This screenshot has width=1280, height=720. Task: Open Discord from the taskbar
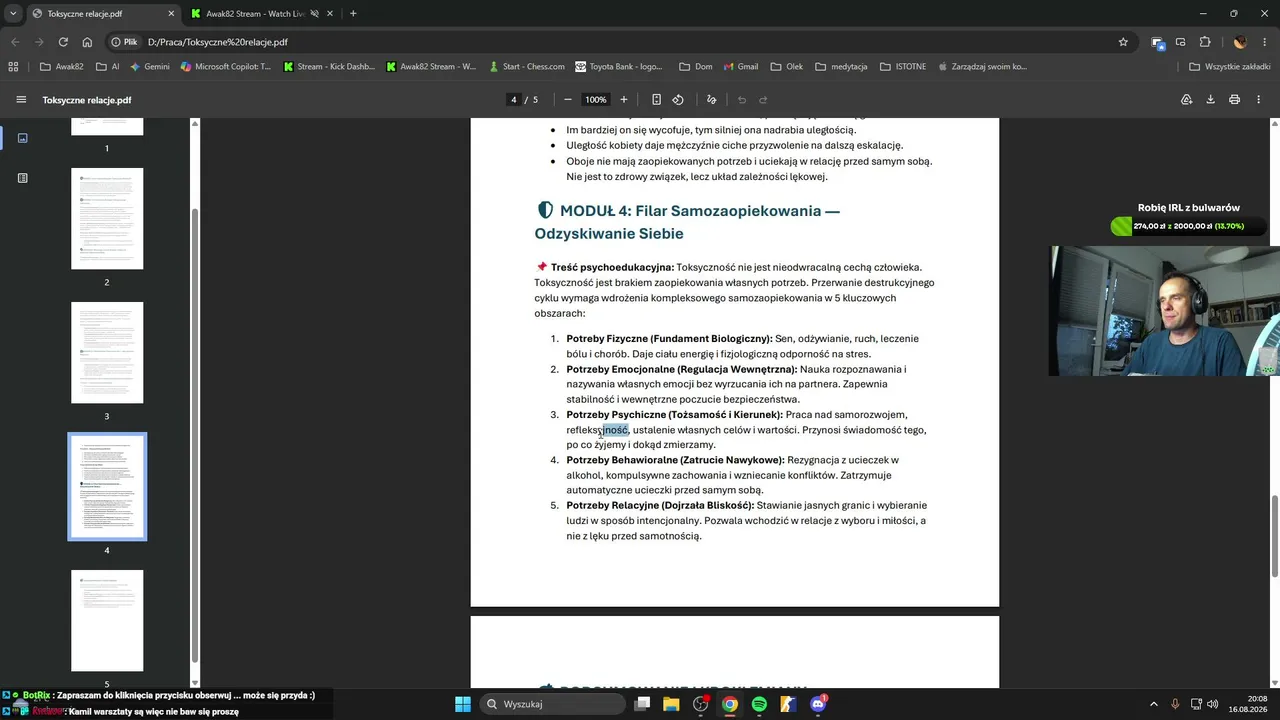pos(818,704)
